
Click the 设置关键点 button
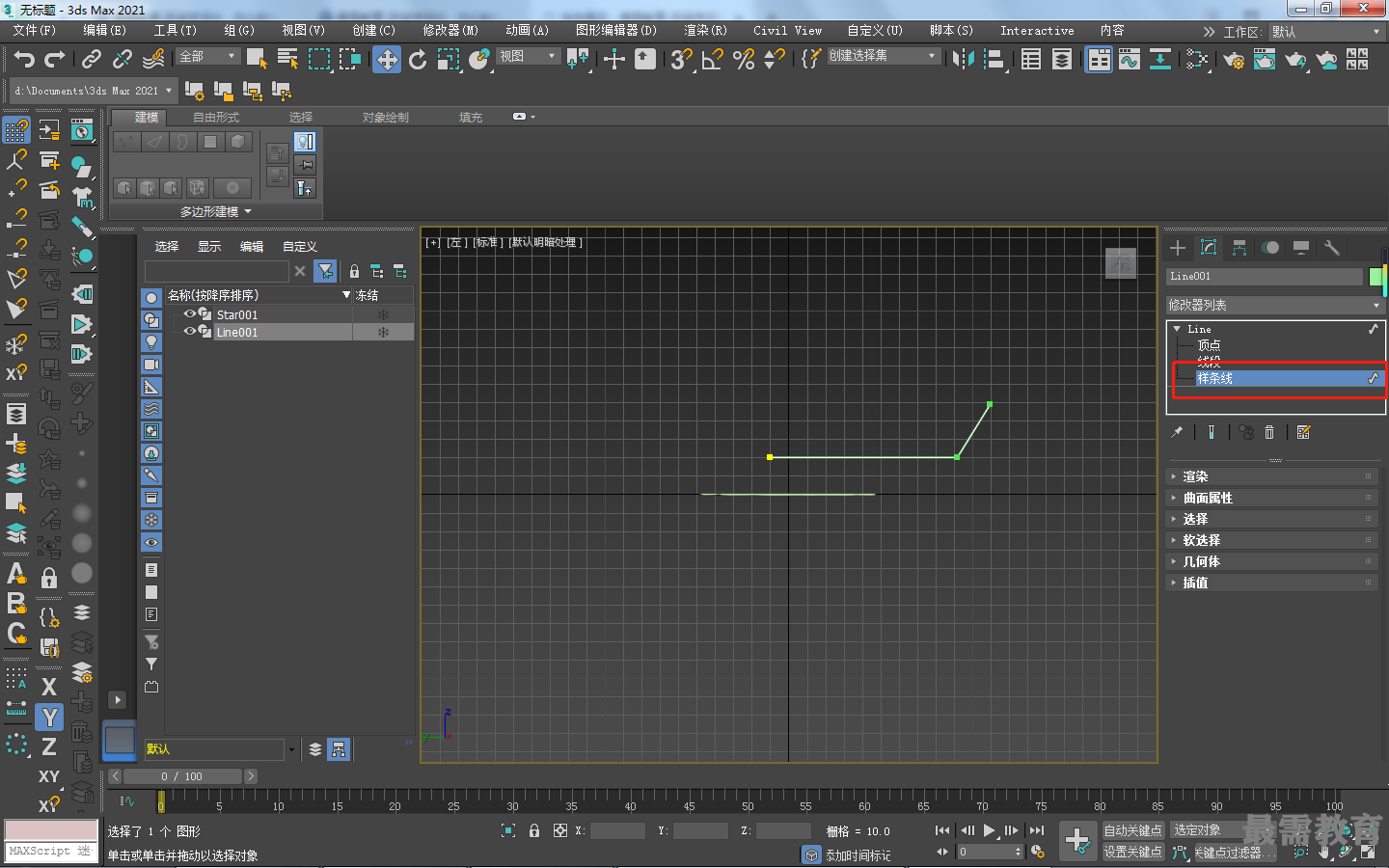1132,852
